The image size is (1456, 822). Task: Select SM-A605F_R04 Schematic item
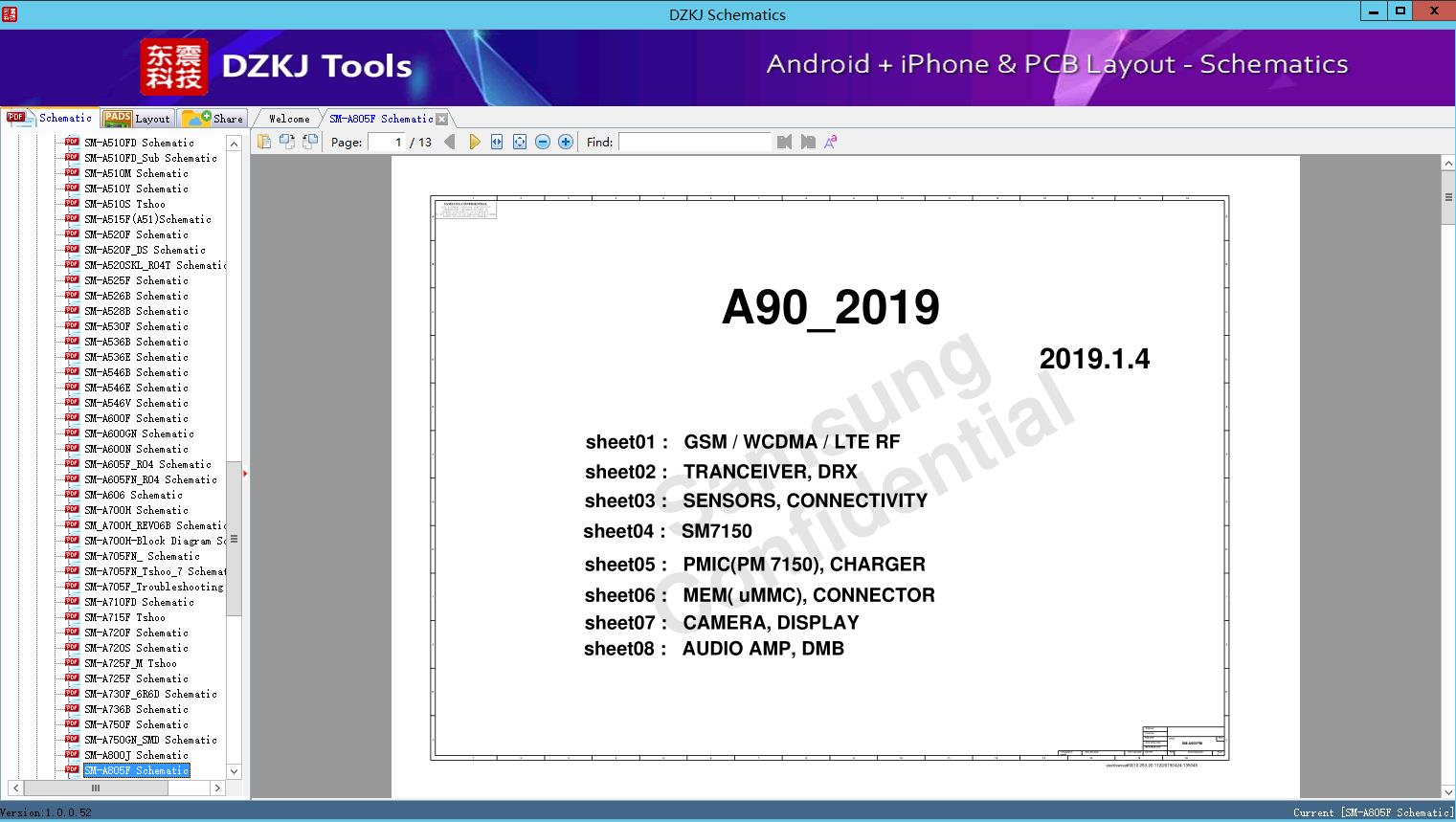[147, 464]
